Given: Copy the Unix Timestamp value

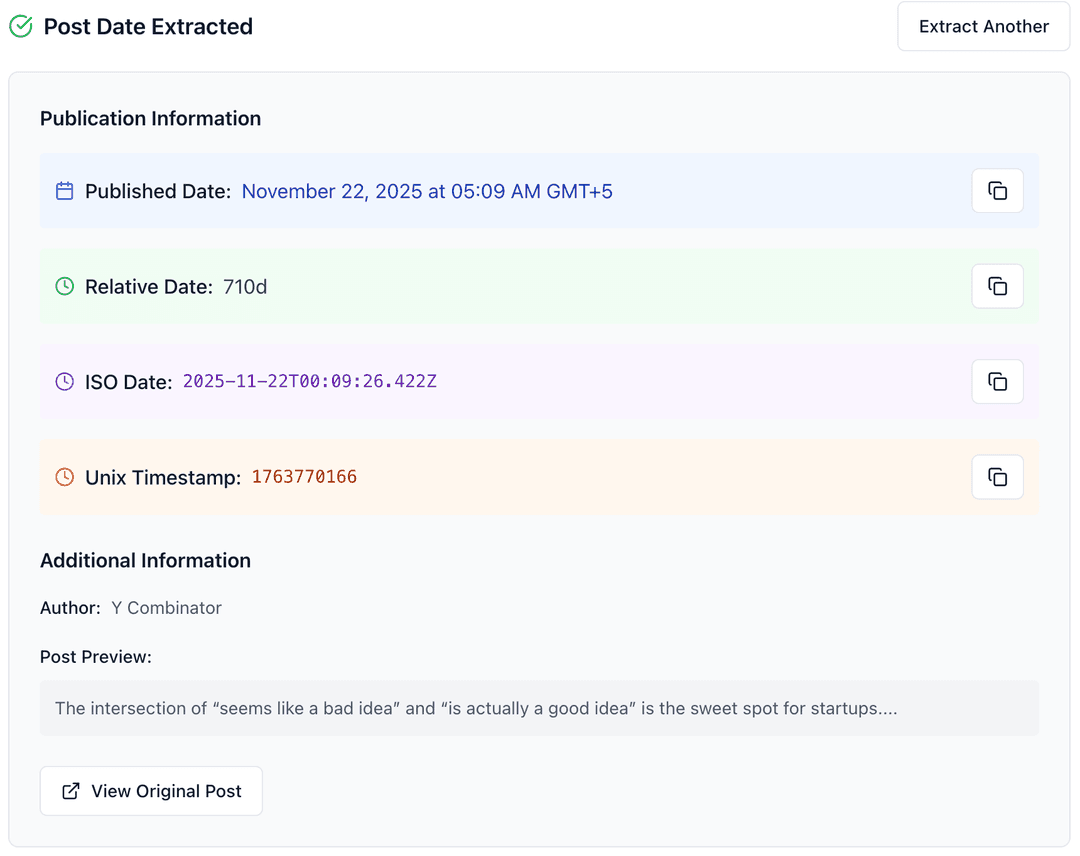Looking at the screenshot, I should coord(997,477).
